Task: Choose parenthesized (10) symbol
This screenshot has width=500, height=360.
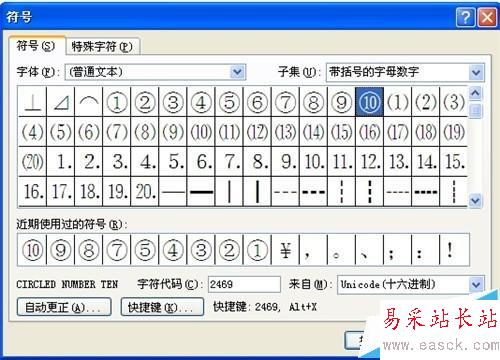Action: [201, 132]
